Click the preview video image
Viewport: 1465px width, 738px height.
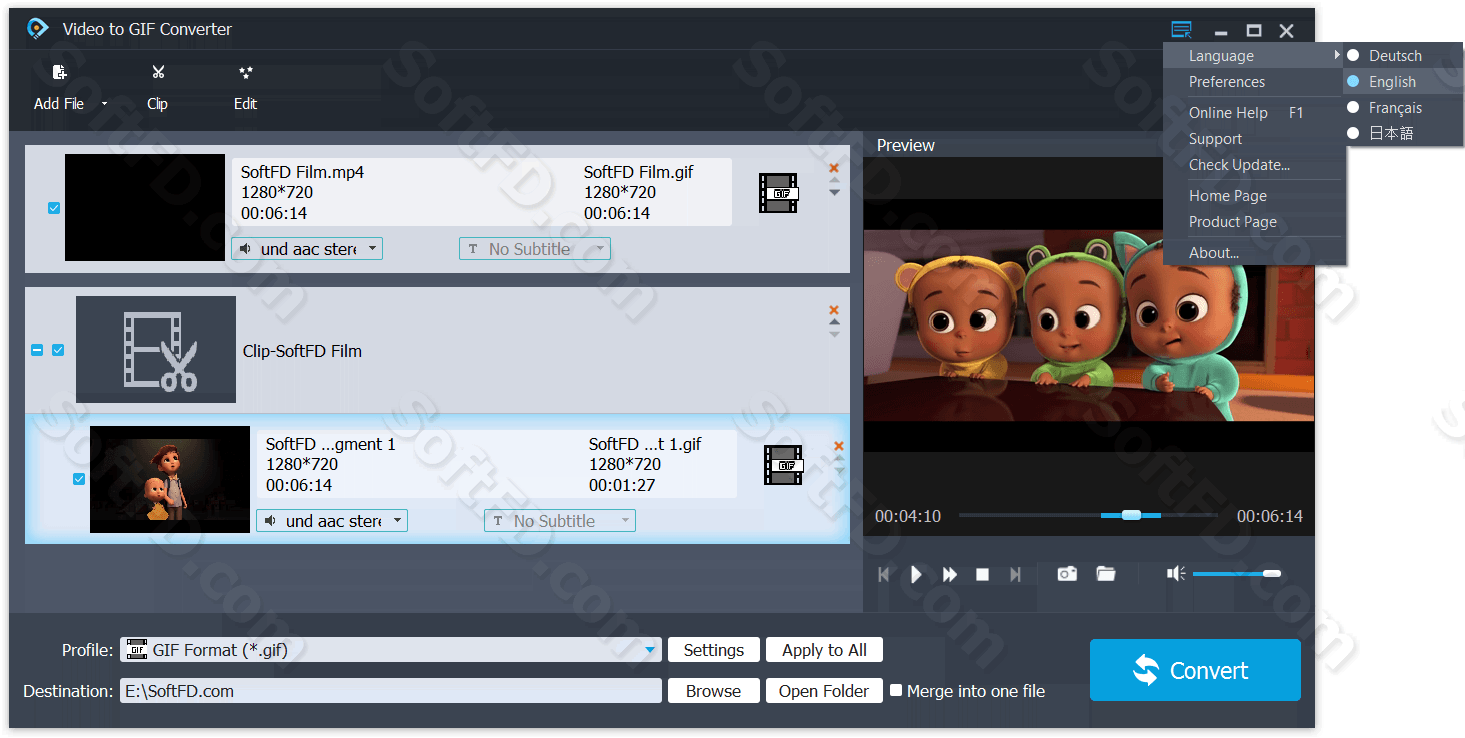coord(1089,326)
